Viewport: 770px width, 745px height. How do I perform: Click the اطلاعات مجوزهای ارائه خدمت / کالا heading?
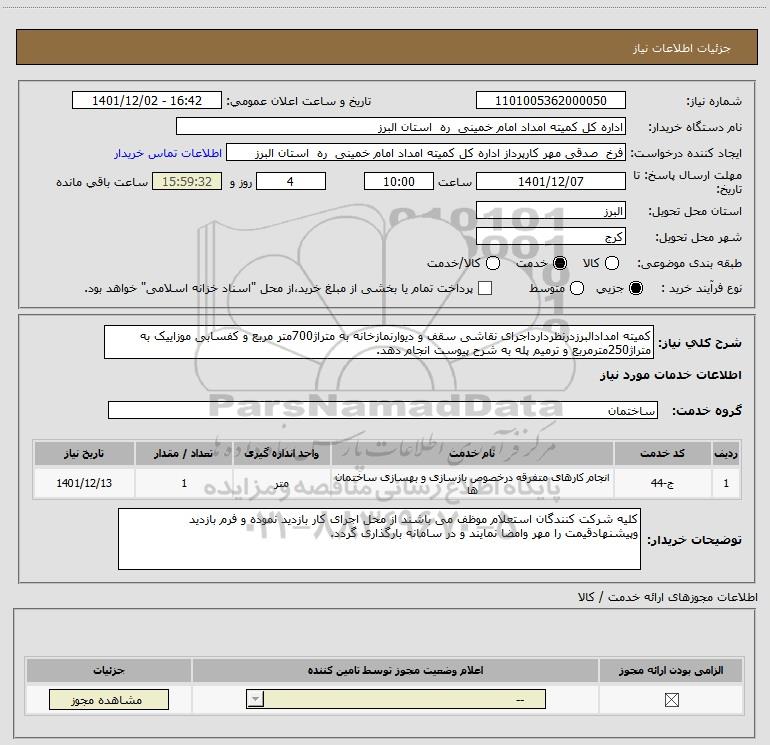pos(667,597)
